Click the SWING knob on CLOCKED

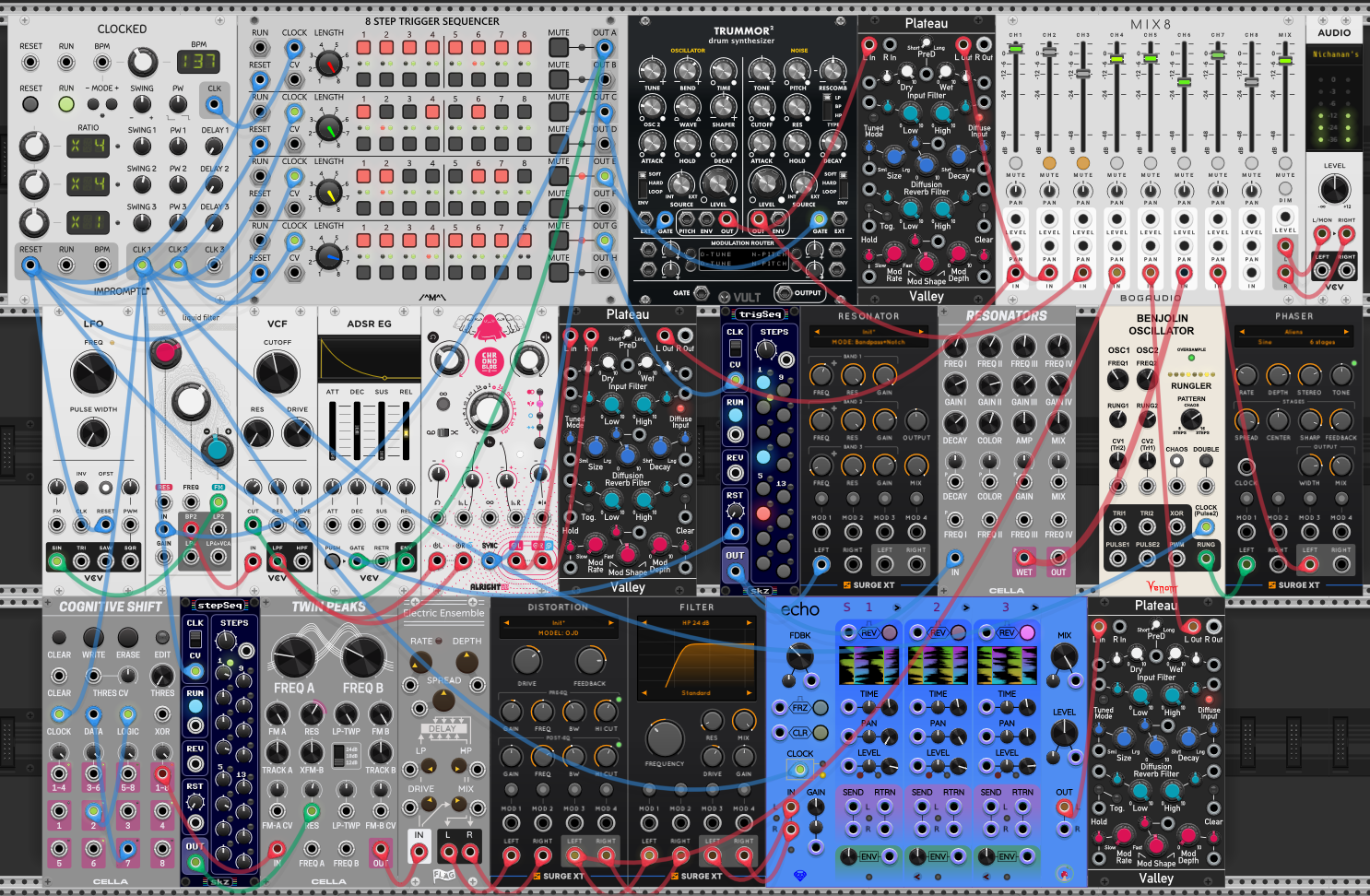click(x=142, y=104)
